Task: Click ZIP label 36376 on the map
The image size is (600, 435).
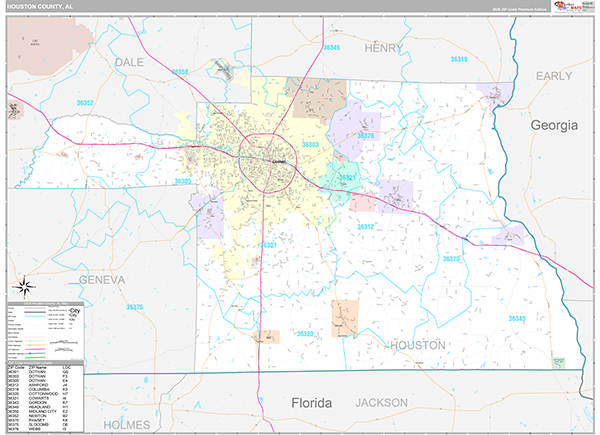Action: [x=365, y=136]
